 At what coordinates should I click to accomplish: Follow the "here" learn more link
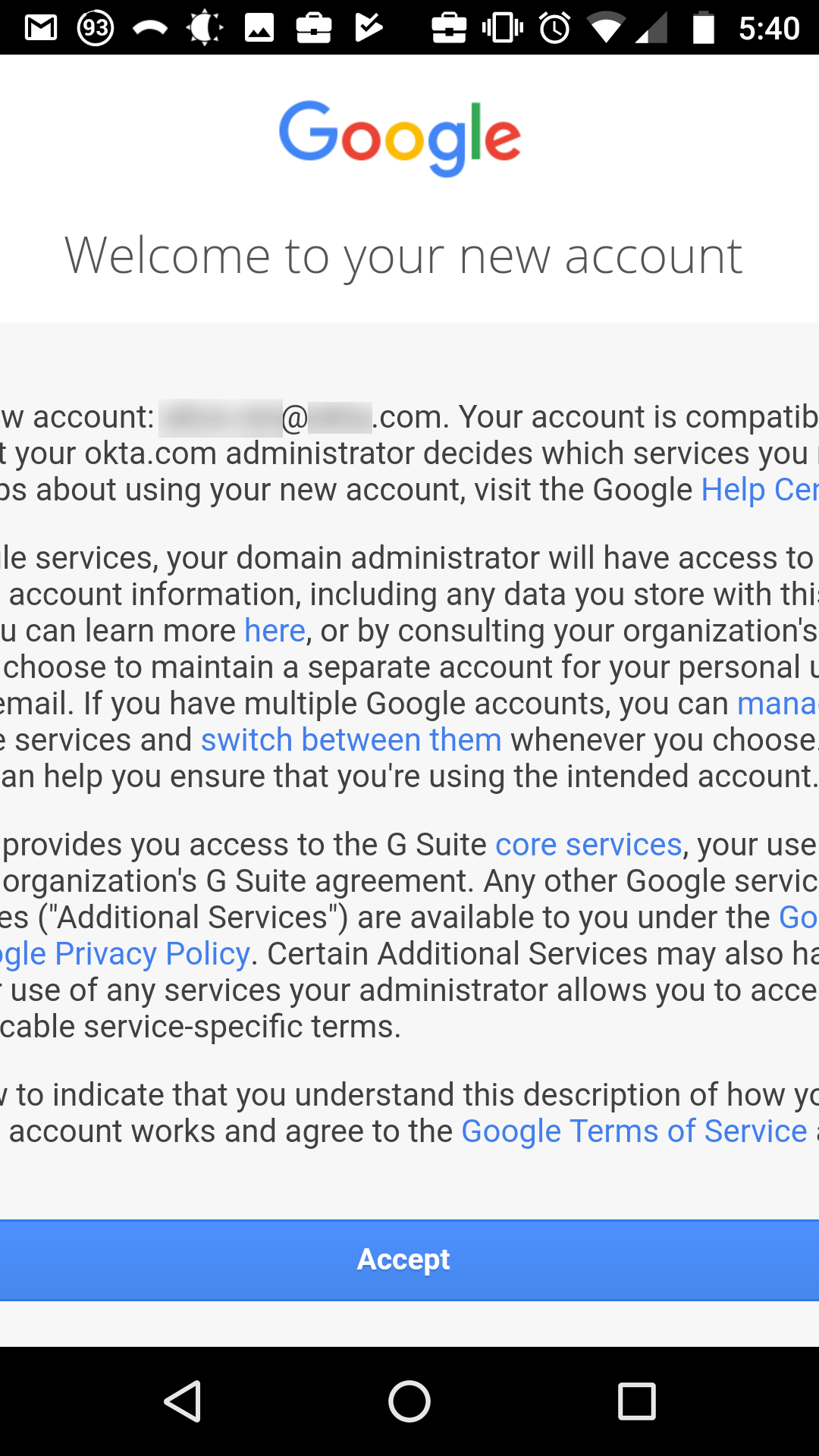(x=275, y=631)
